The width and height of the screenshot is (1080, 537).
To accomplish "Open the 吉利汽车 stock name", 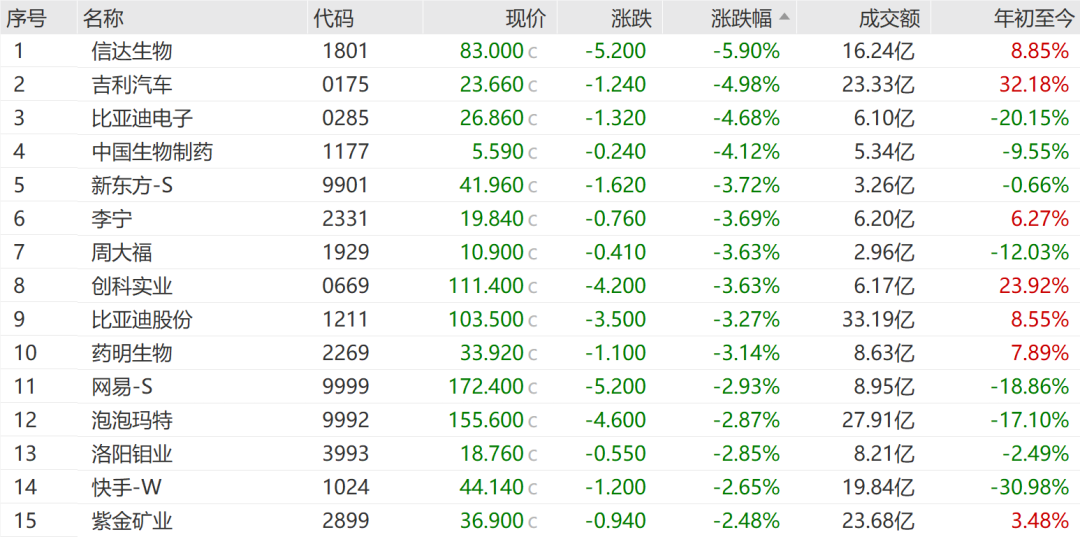I will pyautogui.click(x=132, y=85).
